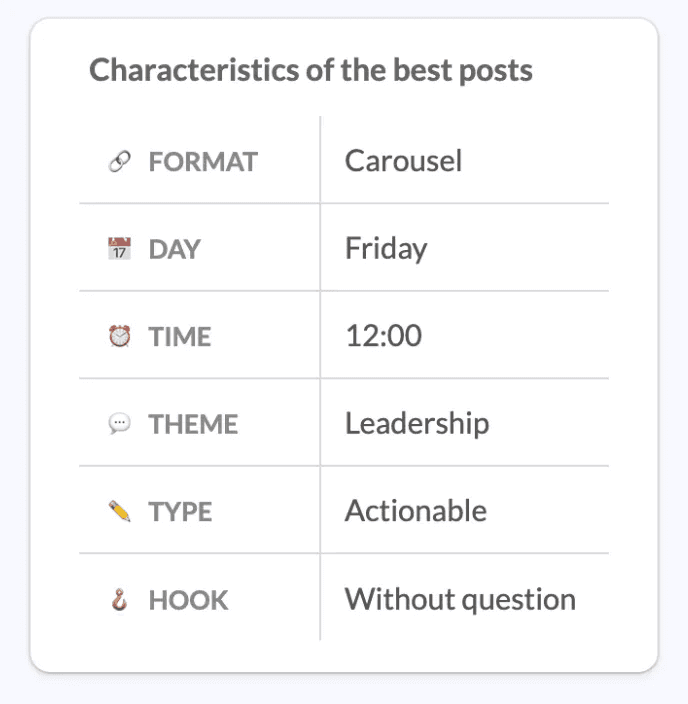Click the chain link icon beside FORMAT
Viewport: 688px width, 704px height.
pyautogui.click(x=119, y=162)
